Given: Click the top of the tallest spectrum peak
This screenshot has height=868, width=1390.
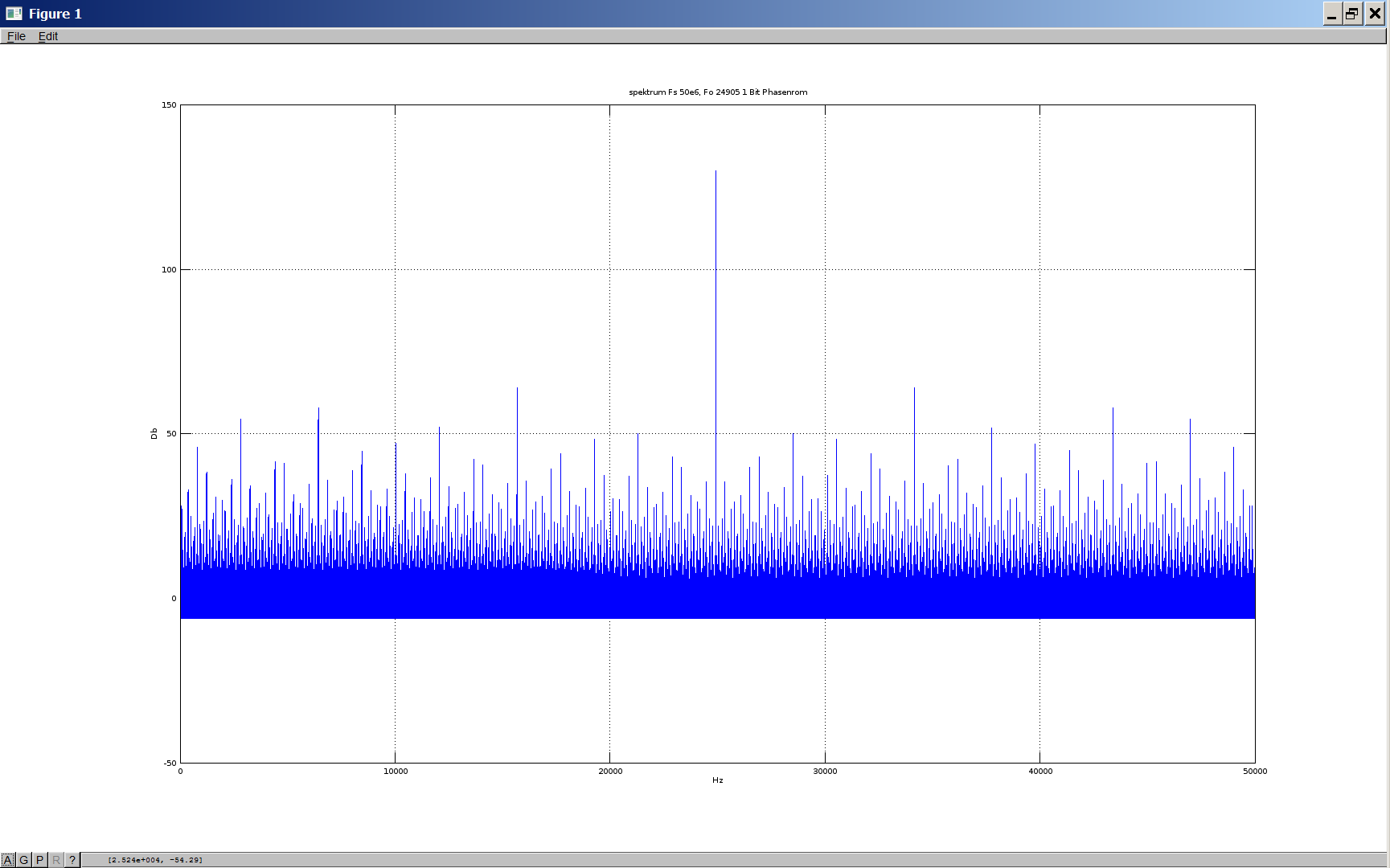Looking at the screenshot, I should tap(716, 171).
